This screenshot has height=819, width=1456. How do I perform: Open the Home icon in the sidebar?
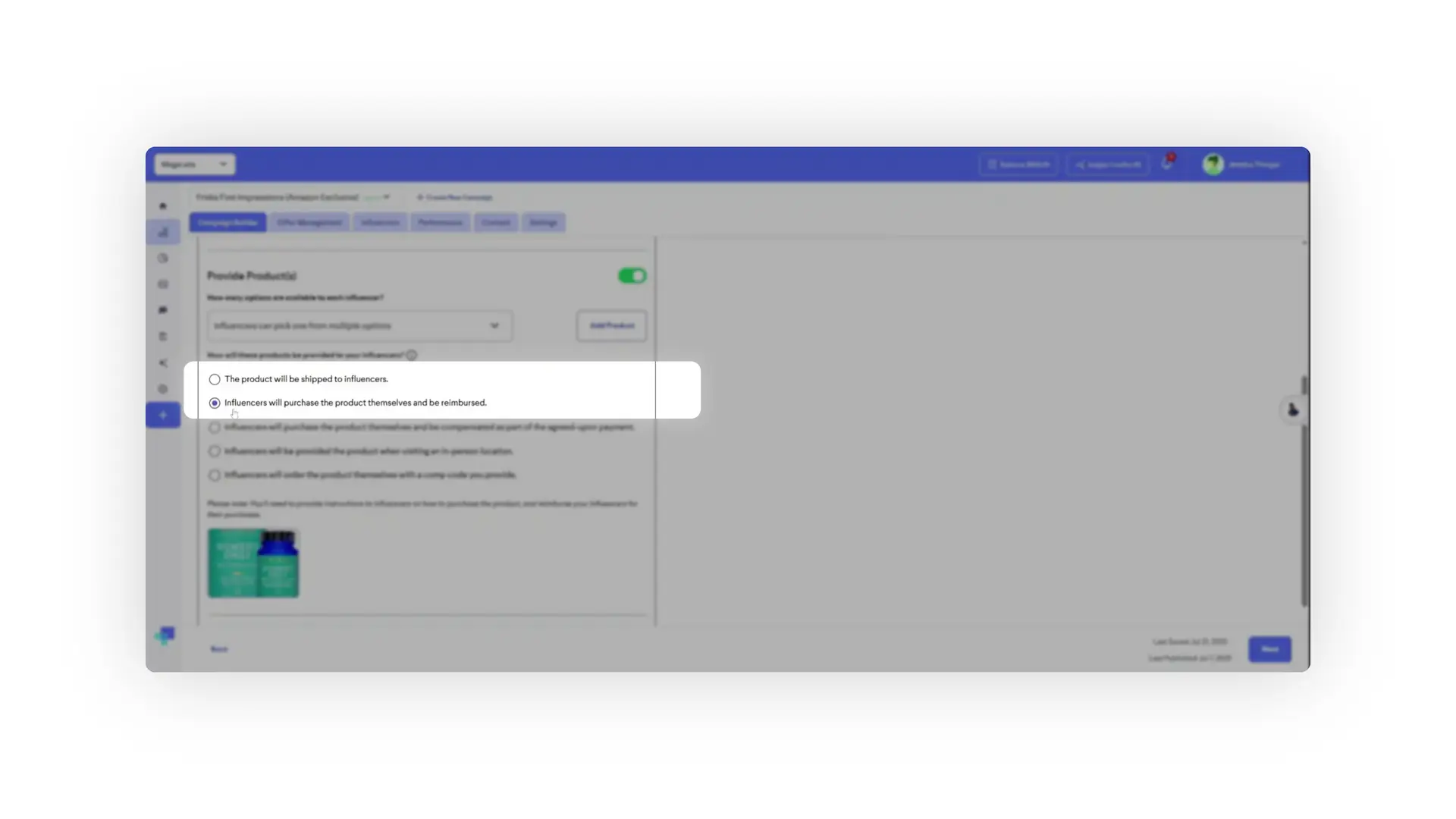coord(163,206)
